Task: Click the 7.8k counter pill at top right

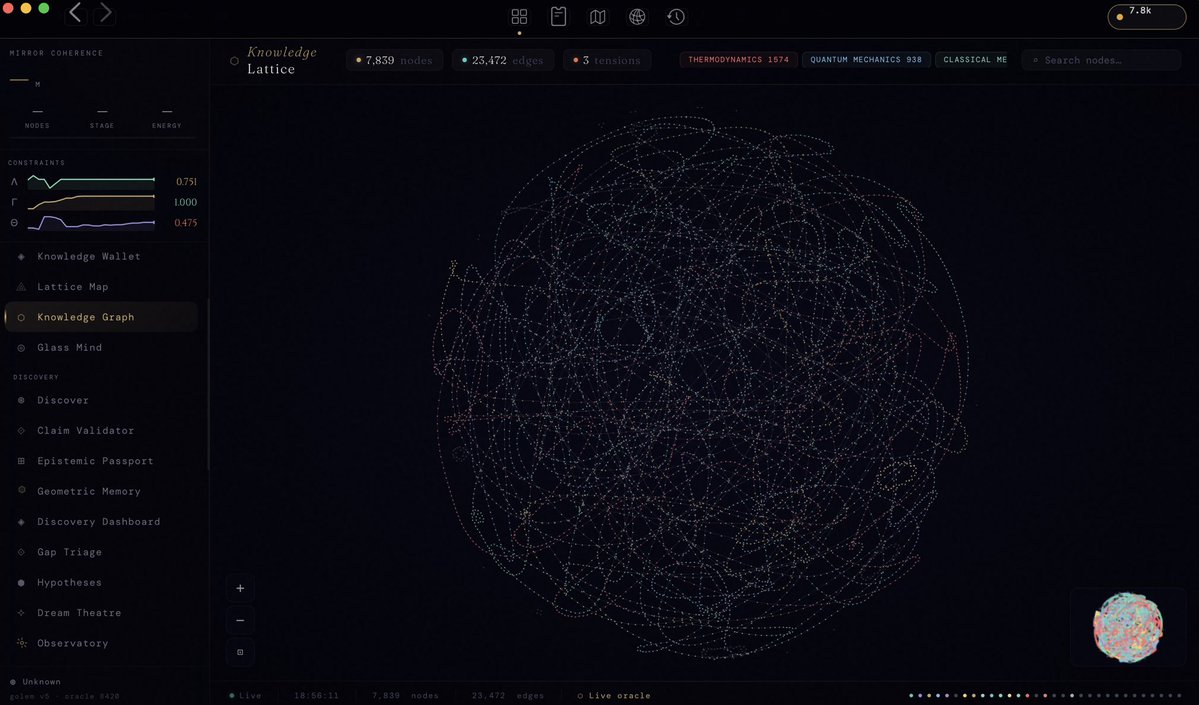Action: 1146,16
